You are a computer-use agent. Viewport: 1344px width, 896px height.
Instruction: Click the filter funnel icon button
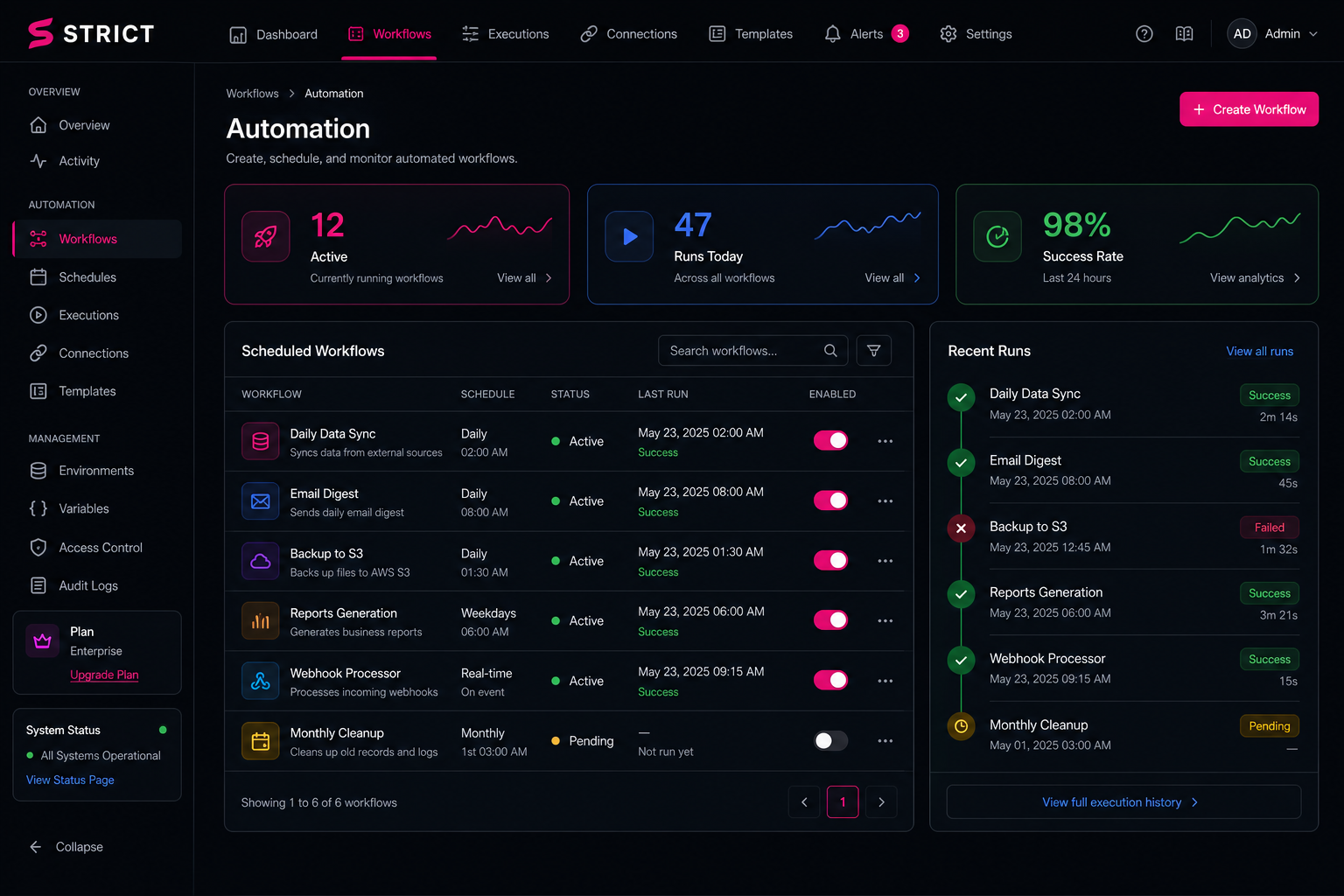873,351
